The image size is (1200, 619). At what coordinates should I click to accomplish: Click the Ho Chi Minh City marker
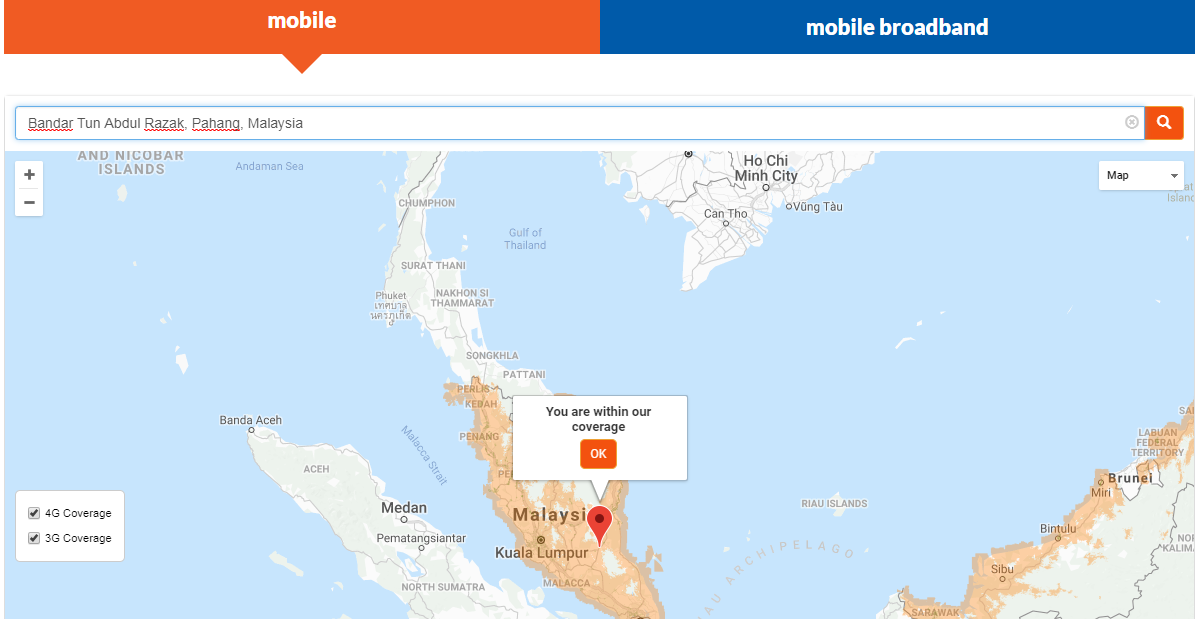(766, 187)
